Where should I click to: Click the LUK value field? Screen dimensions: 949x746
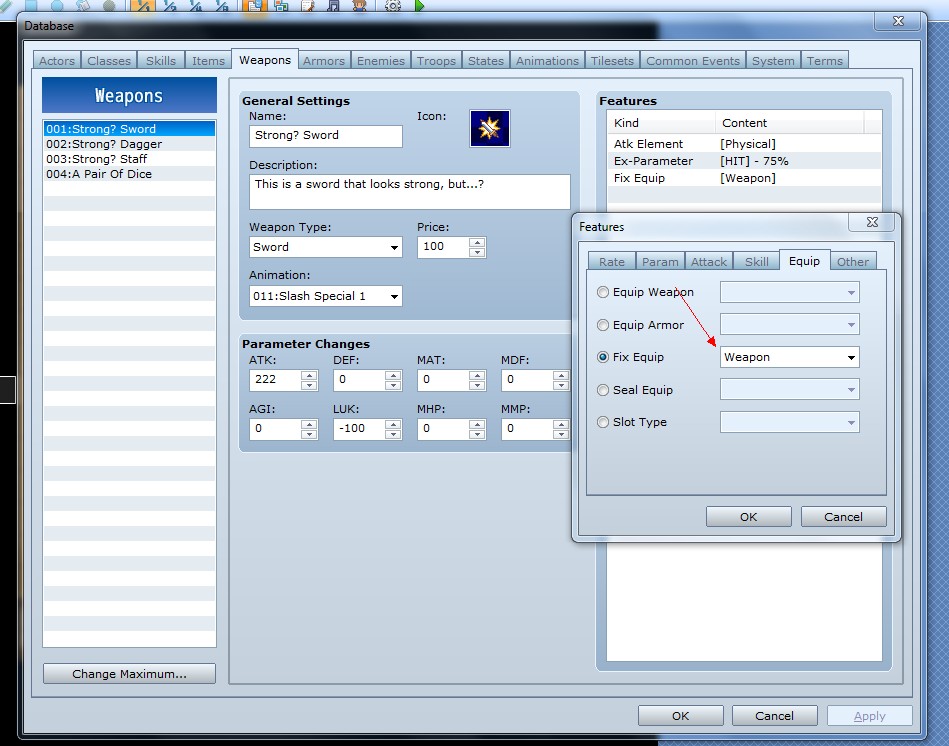coord(359,429)
